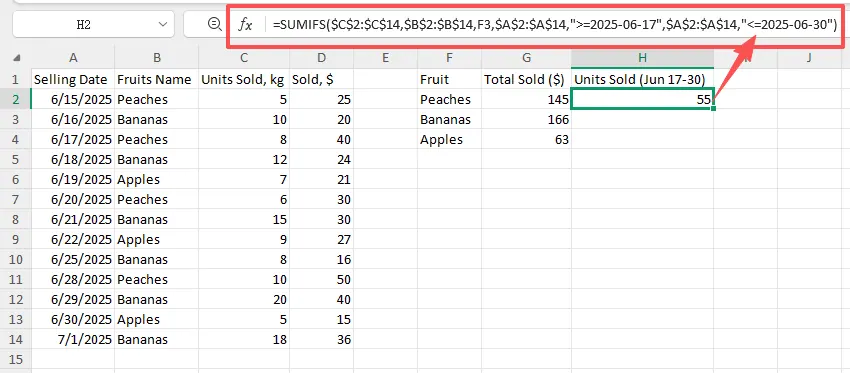This screenshot has width=850, height=373.
Task: Select column D header
Action: tap(321, 57)
